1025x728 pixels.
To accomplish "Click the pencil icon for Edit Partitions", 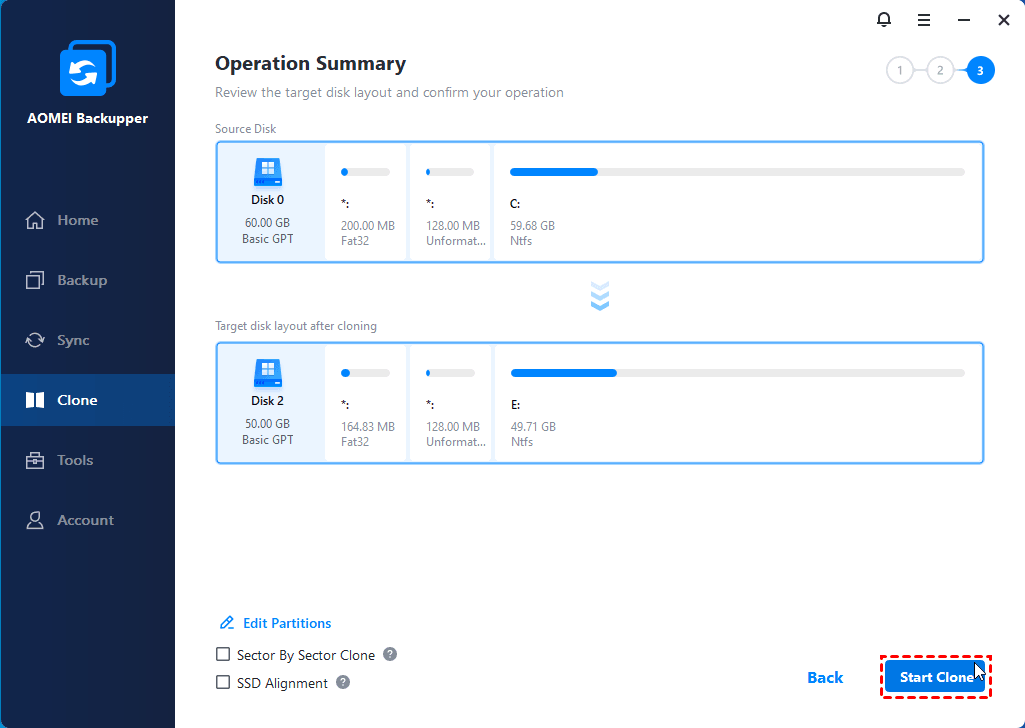I will pos(227,623).
